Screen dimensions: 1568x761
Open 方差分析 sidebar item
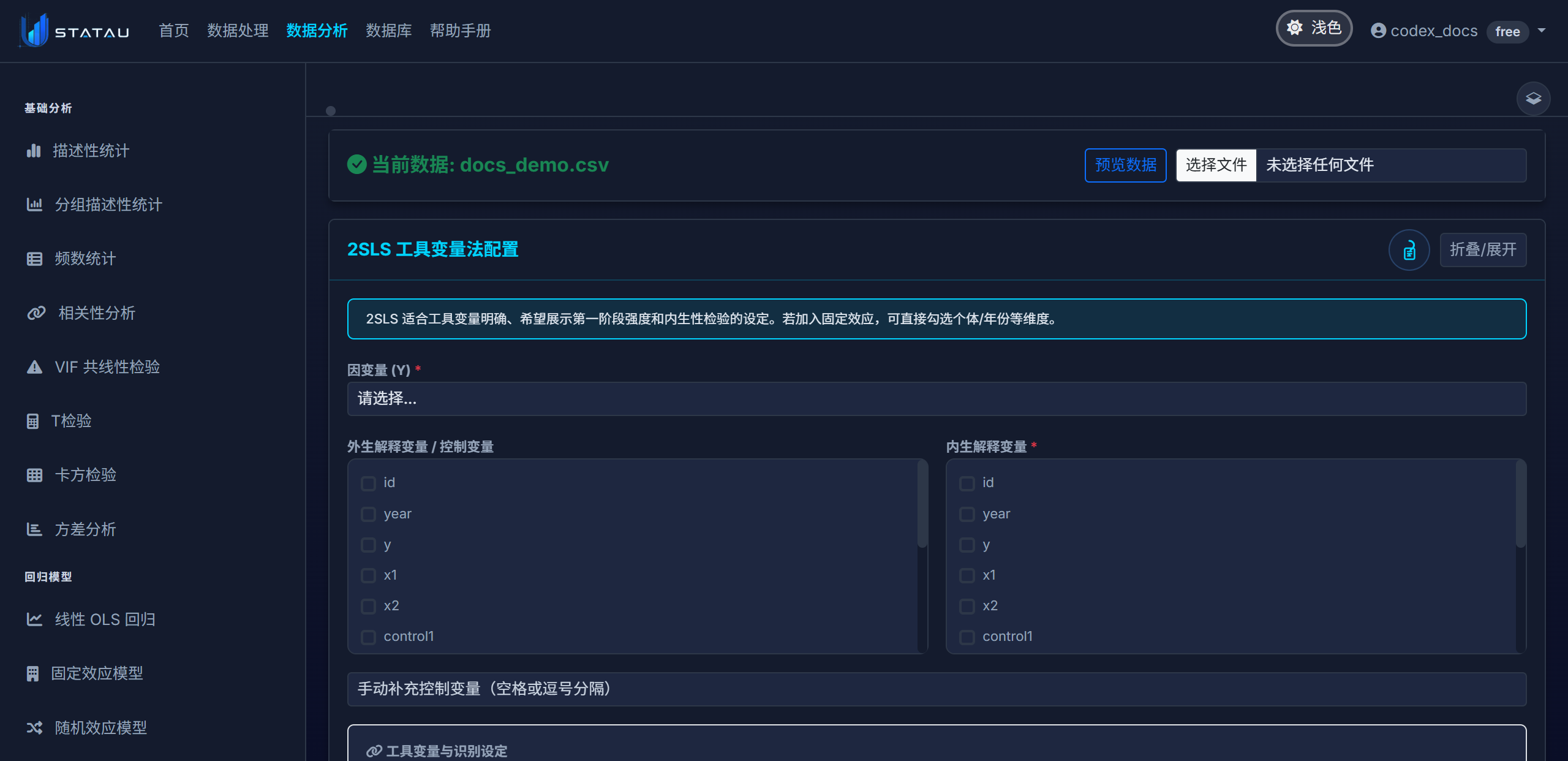[85, 529]
